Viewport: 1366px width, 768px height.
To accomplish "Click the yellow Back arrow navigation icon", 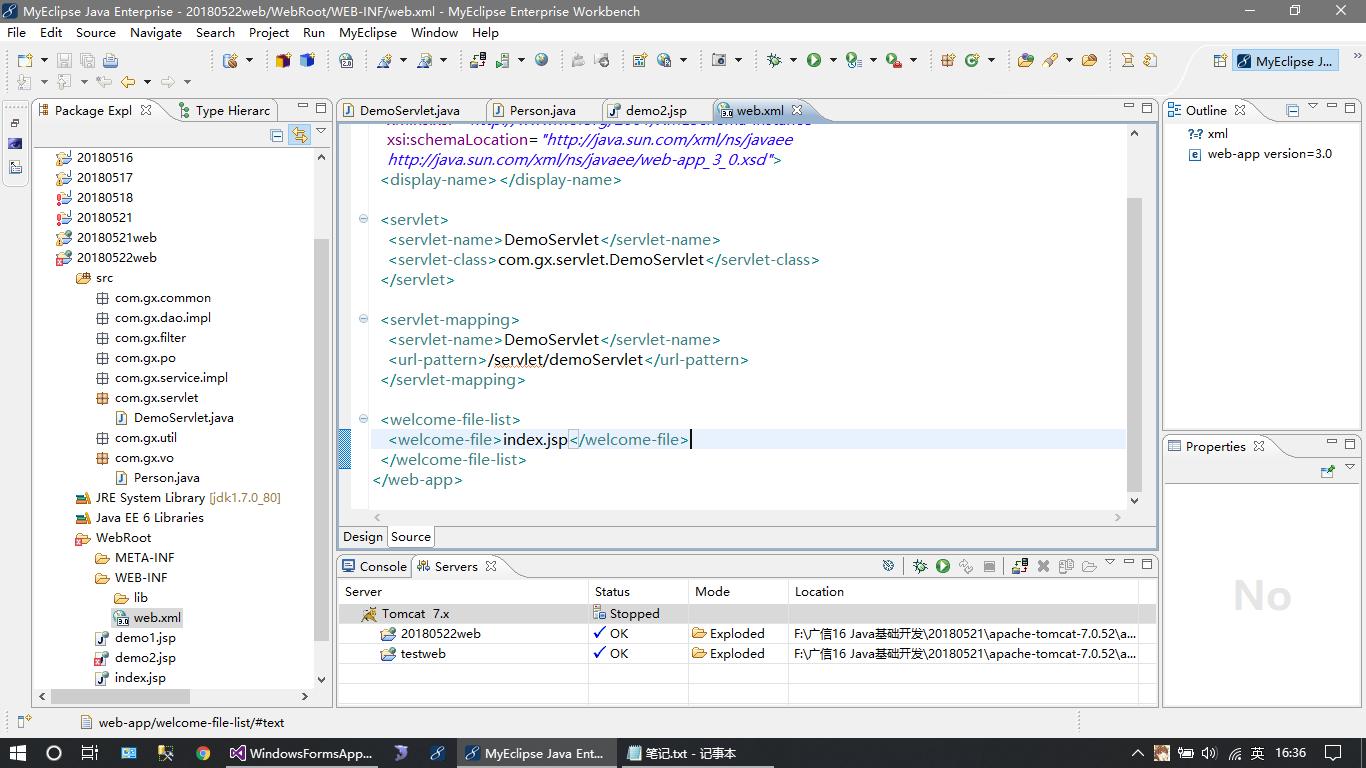I will click(128, 82).
